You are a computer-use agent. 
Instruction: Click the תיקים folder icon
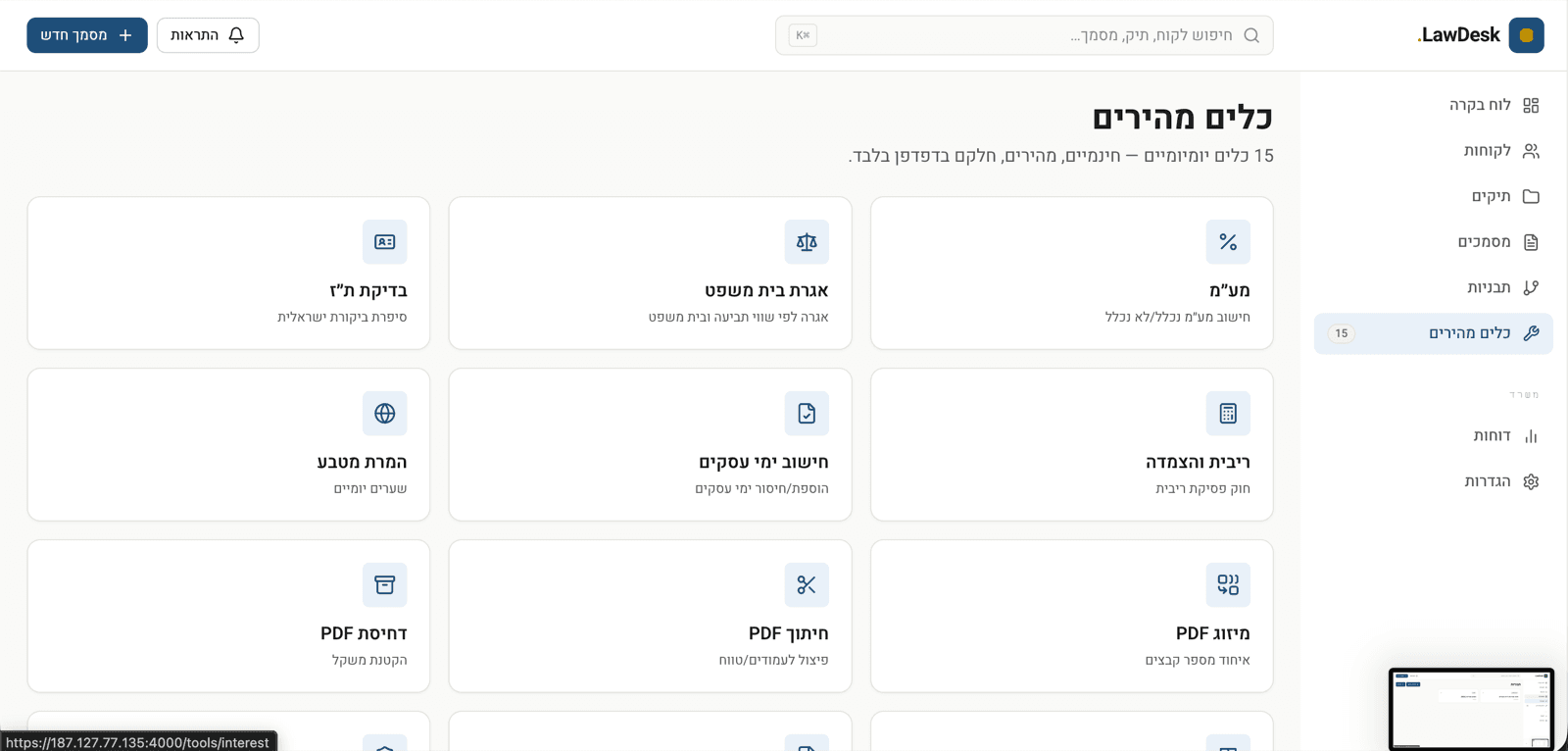coord(1531,196)
